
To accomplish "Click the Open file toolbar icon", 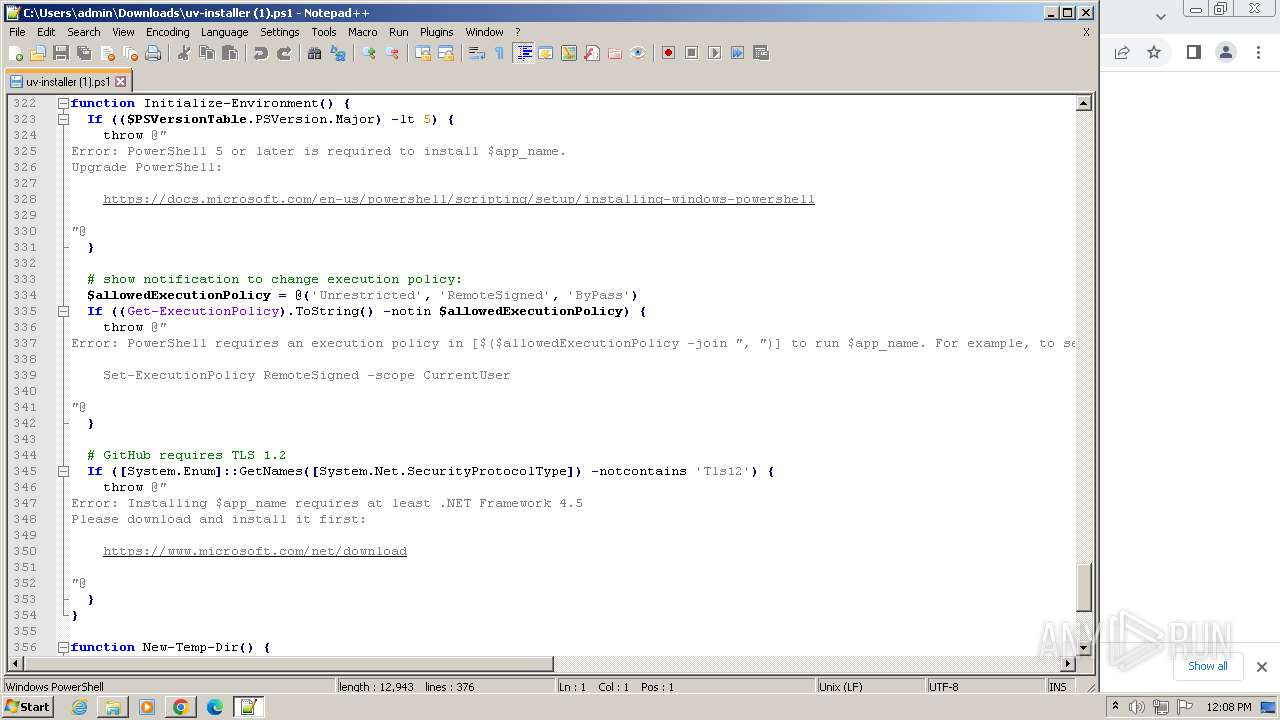I will pos(38,53).
